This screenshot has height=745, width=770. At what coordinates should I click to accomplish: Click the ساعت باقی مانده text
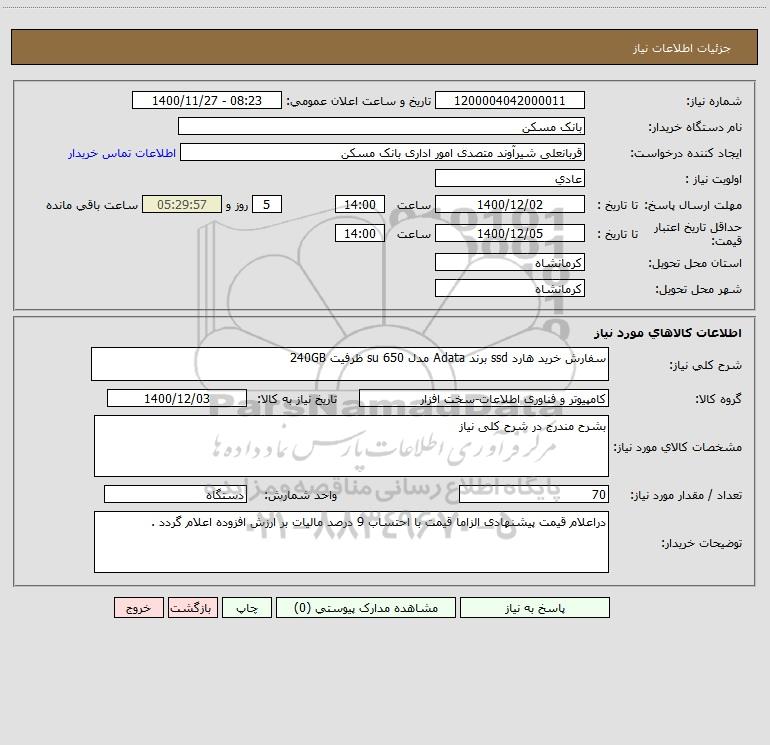coord(92,205)
